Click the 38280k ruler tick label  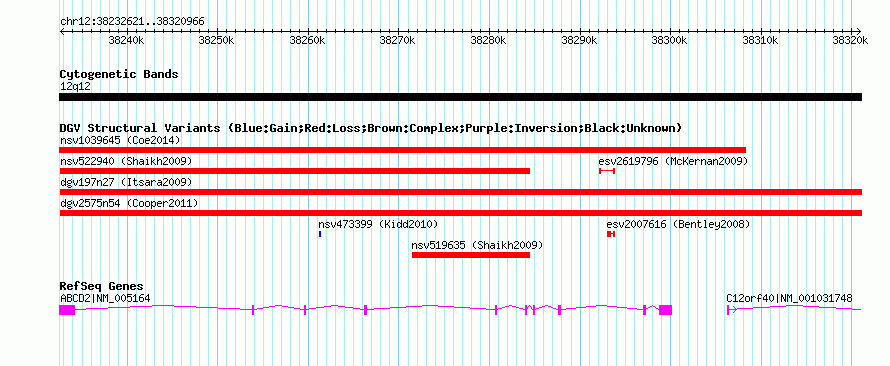489,41
